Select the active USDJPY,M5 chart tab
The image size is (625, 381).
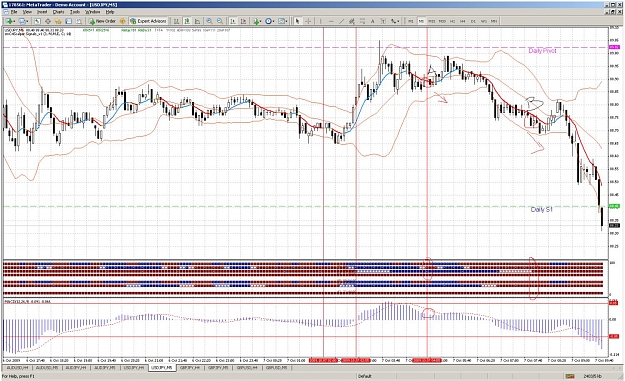[x=162, y=367]
